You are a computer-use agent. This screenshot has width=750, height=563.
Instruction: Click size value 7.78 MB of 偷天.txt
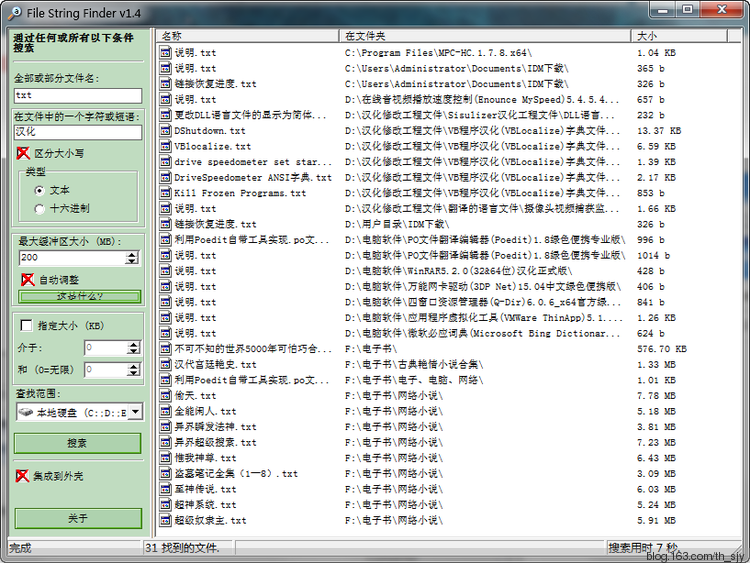coord(656,396)
